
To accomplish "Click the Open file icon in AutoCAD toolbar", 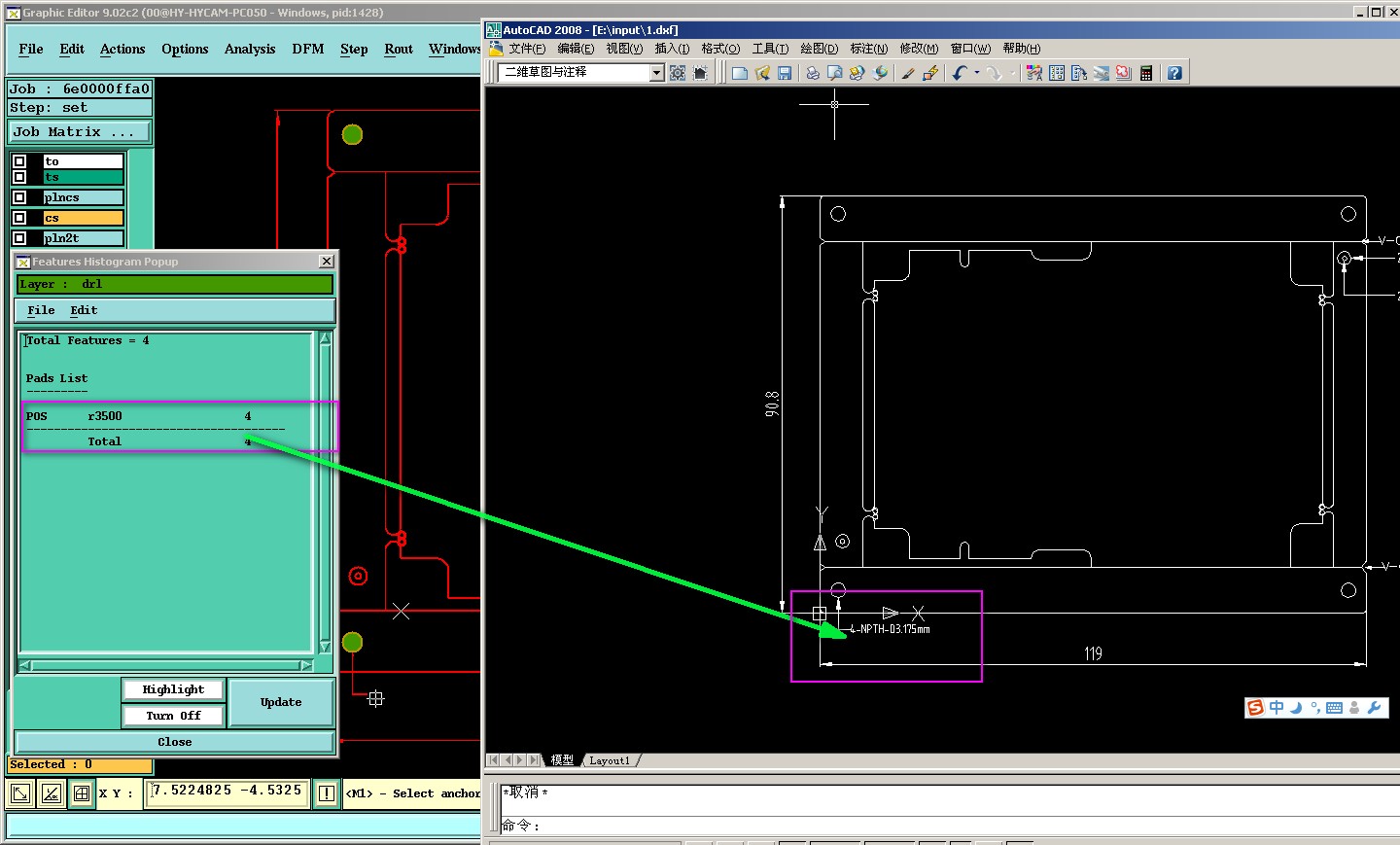I will click(762, 73).
